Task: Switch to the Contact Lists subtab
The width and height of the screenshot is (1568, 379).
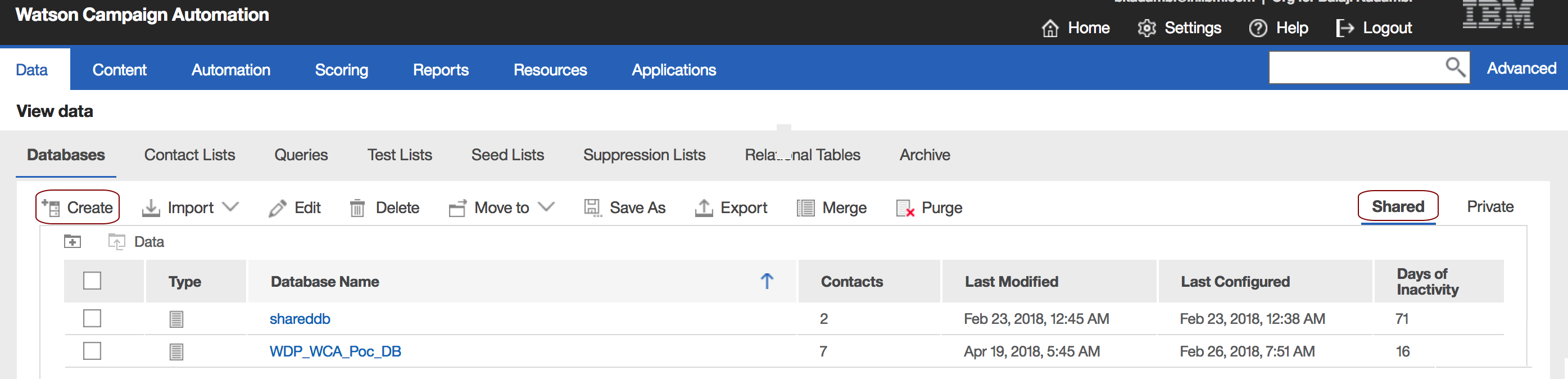Action: coord(189,155)
